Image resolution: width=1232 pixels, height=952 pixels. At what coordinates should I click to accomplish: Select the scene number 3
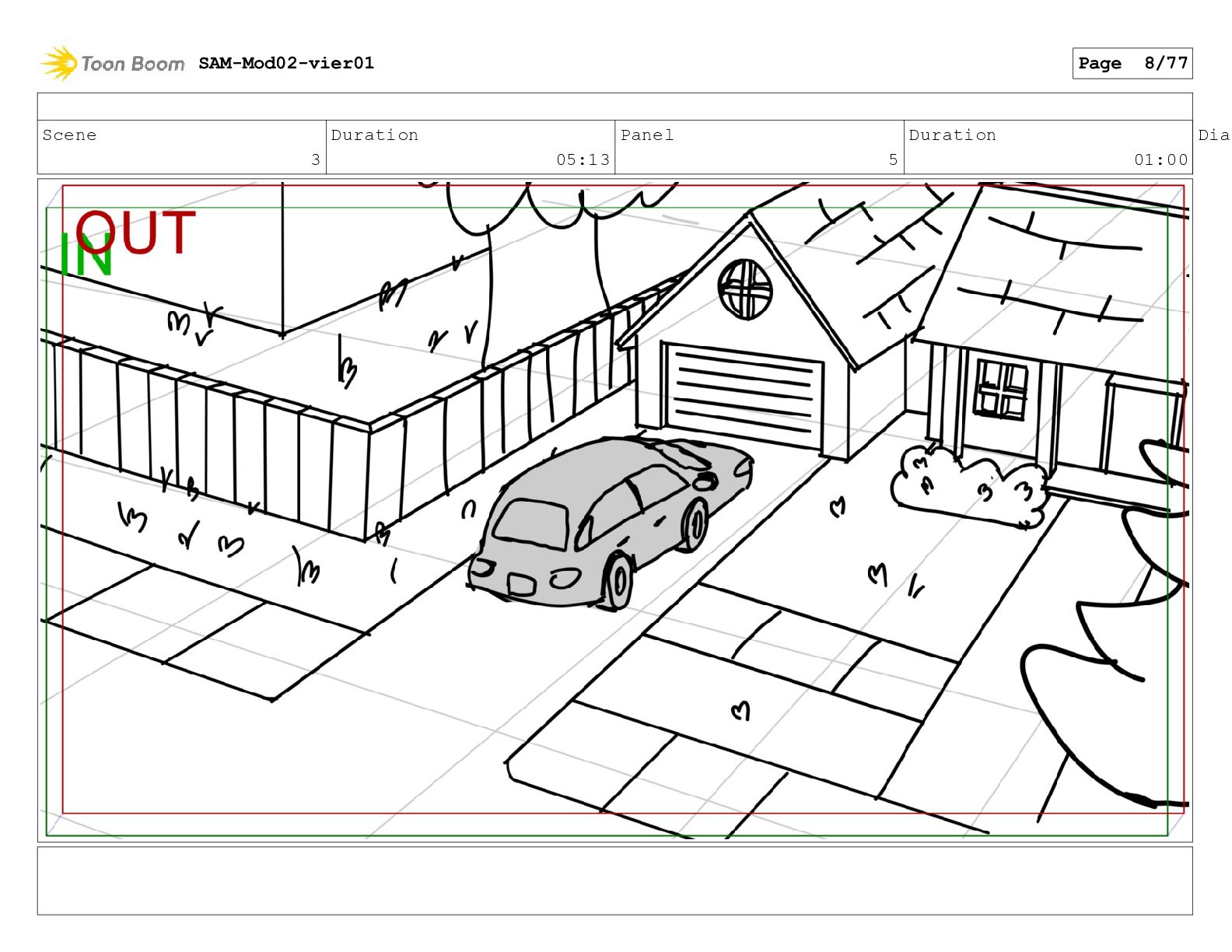(x=315, y=159)
